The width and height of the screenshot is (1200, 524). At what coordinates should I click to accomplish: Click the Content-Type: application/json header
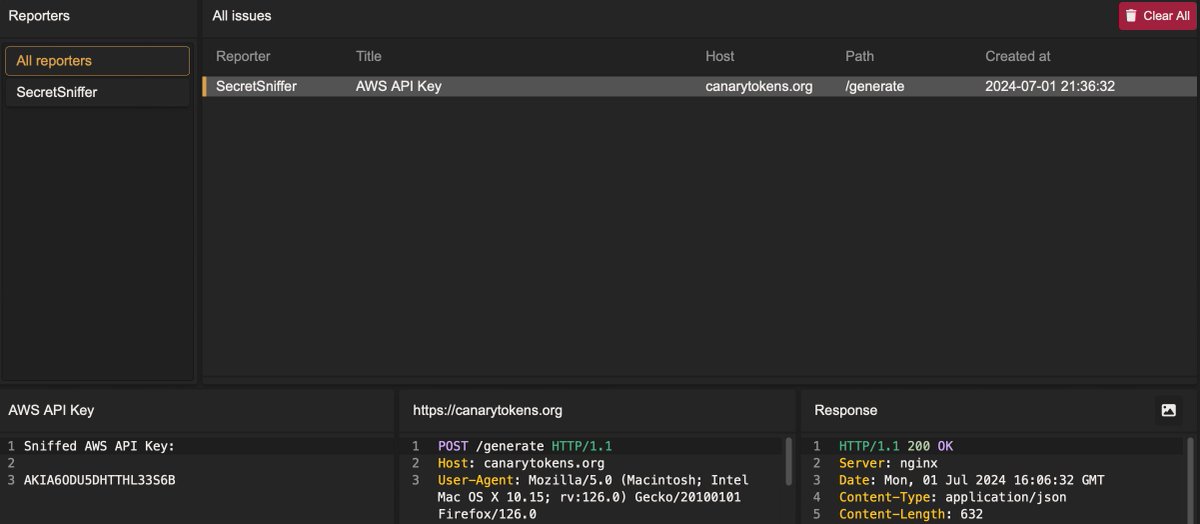point(953,497)
